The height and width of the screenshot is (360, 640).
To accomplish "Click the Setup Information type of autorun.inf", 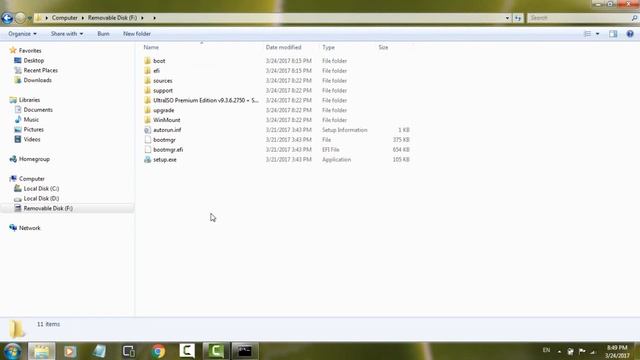I will point(344,130).
